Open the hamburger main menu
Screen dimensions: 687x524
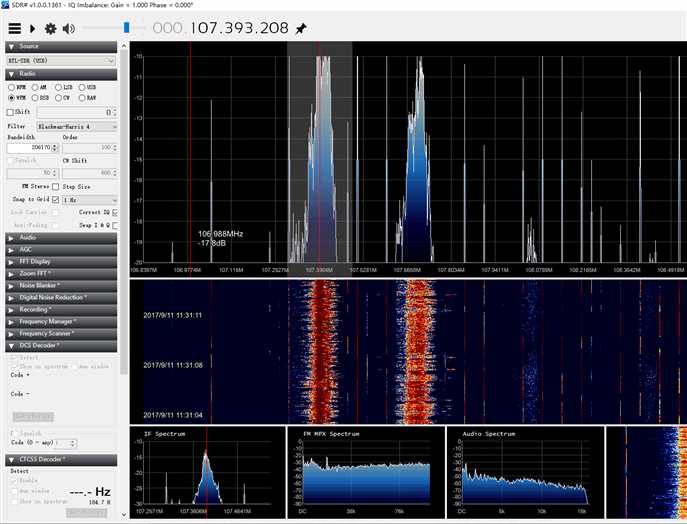click(14, 28)
